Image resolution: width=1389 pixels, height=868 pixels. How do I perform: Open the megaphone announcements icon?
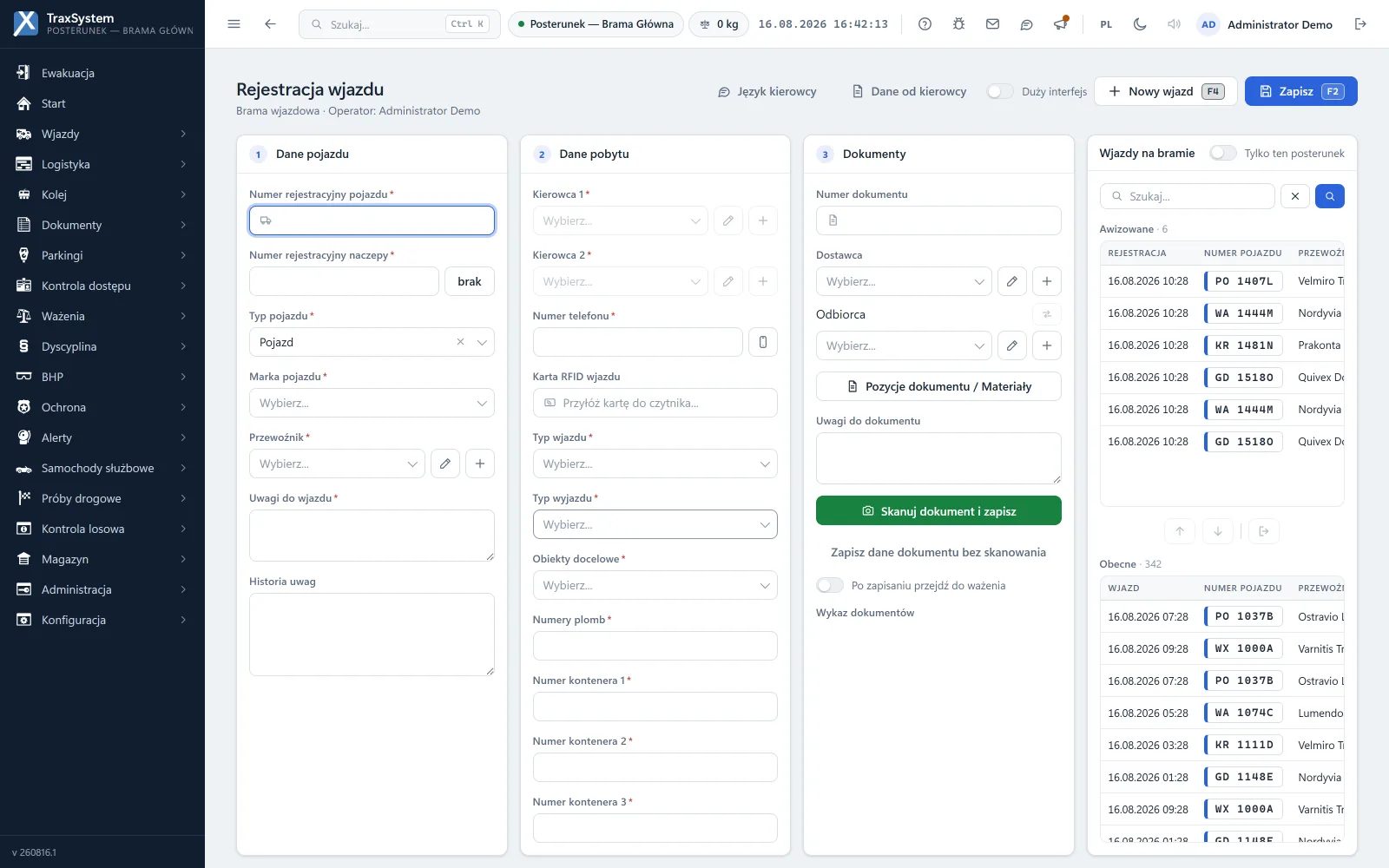click(1060, 24)
